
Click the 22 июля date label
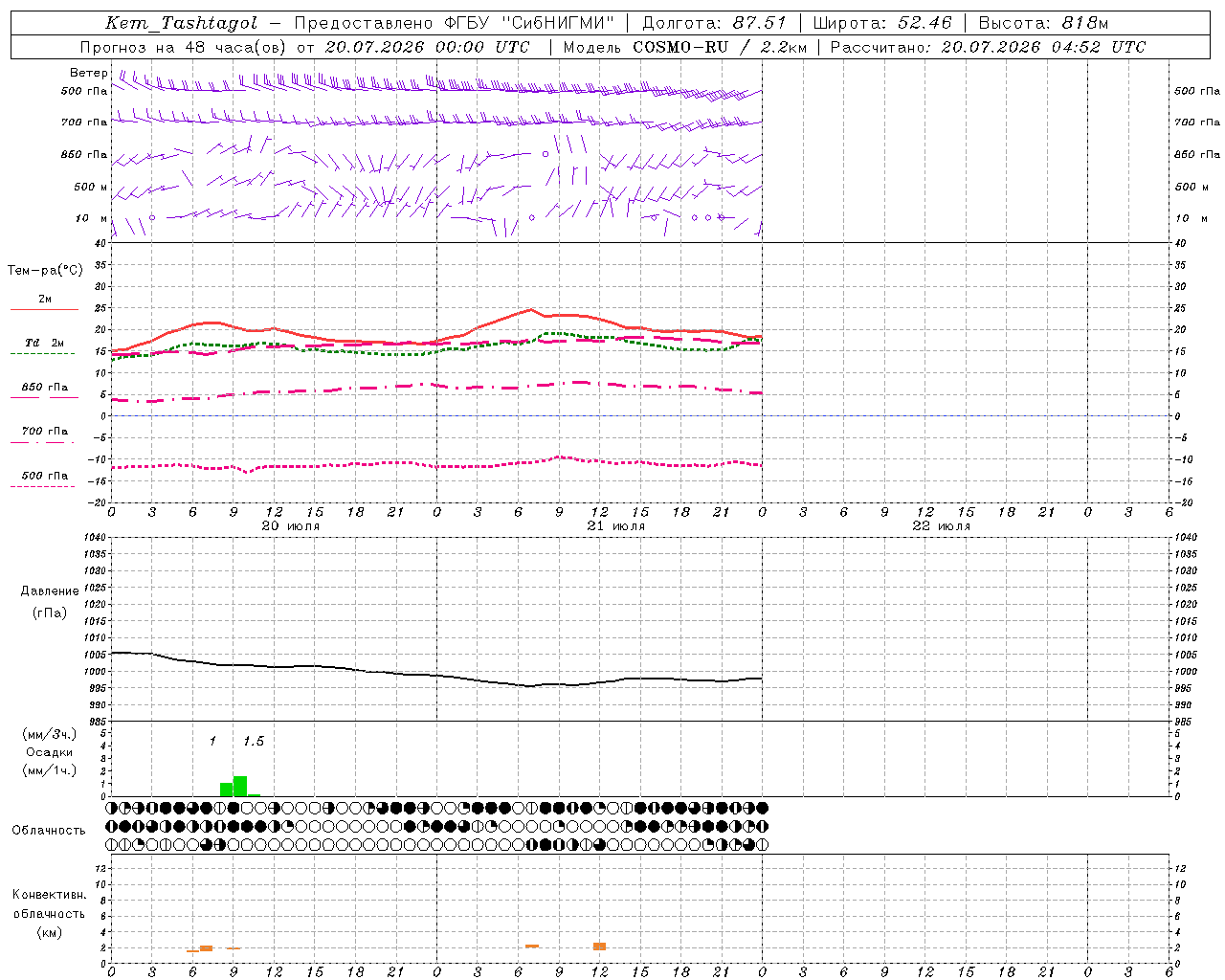point(941,526)
